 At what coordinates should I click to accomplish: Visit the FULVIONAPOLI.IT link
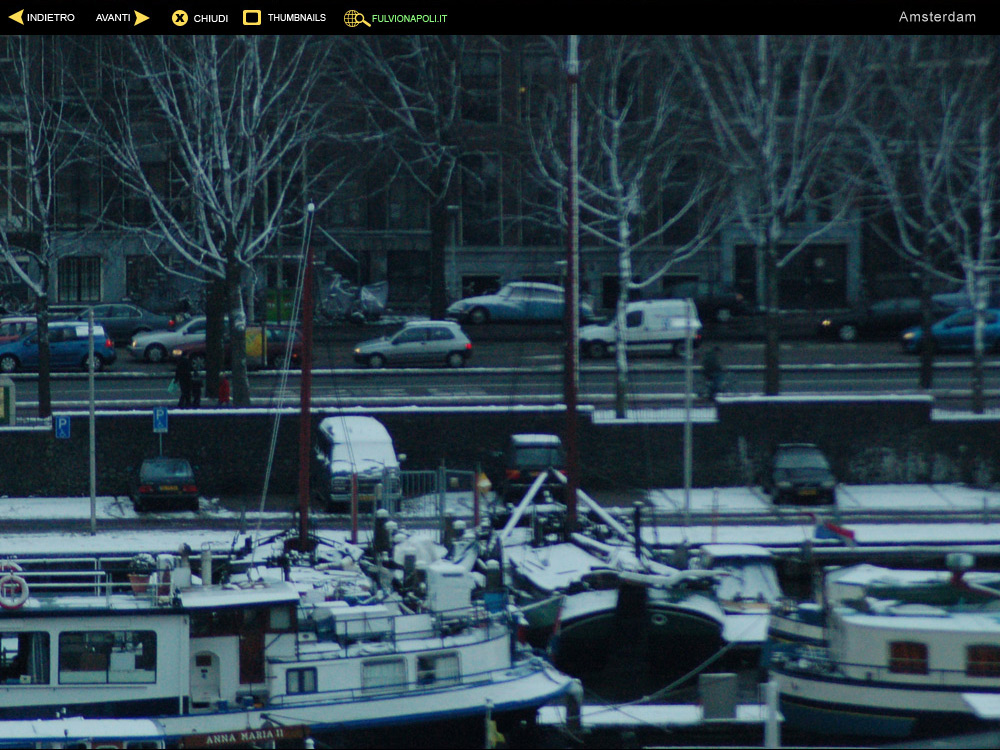pyautogui.click(x=409, y=18)
